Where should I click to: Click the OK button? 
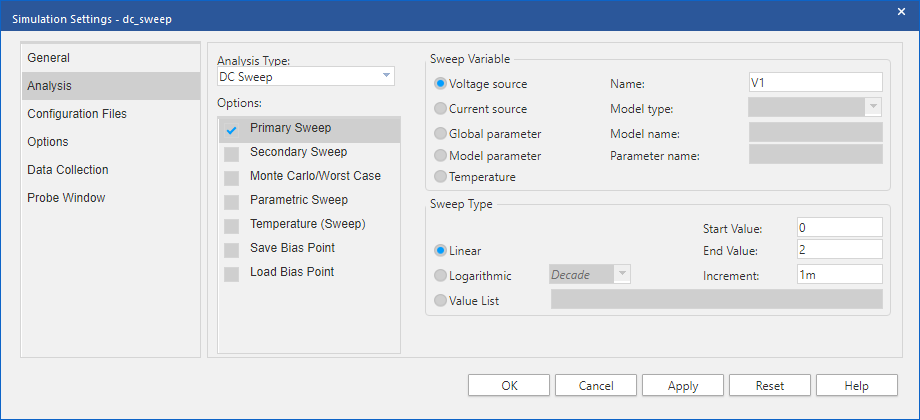point(509,385)
